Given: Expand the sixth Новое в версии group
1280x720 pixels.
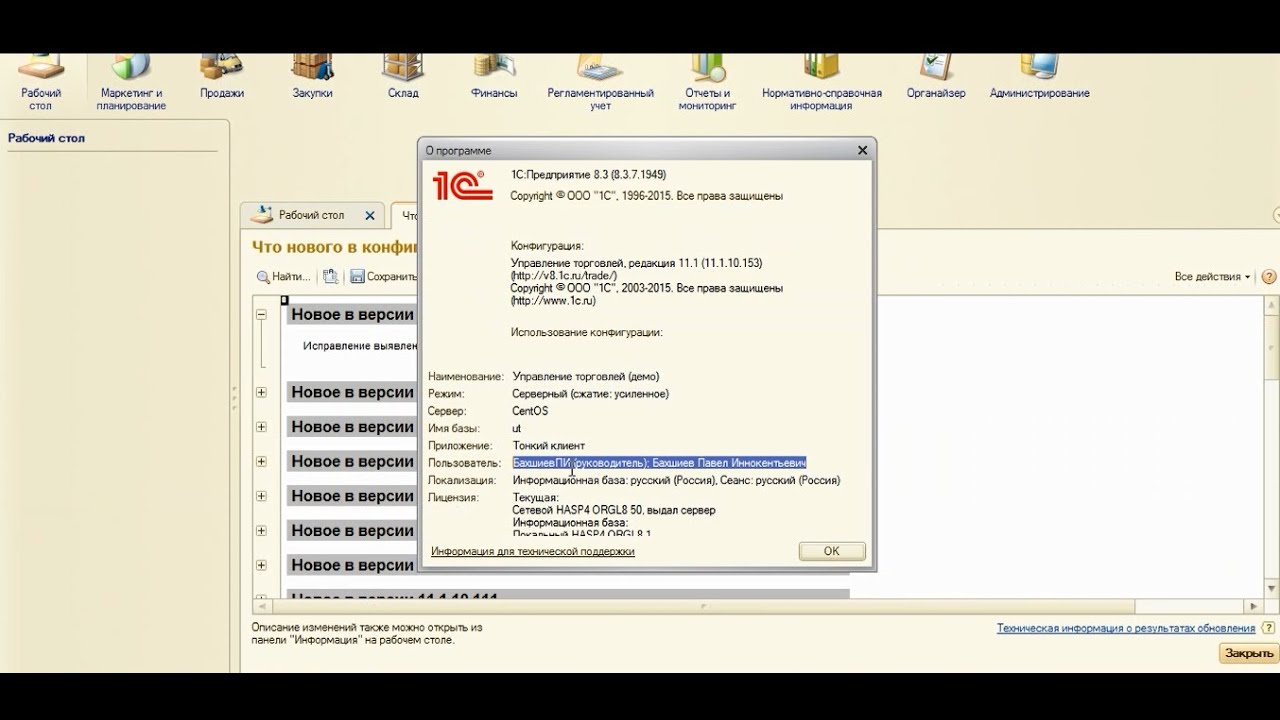Looking at the screenshot, I should click(261, 530).
